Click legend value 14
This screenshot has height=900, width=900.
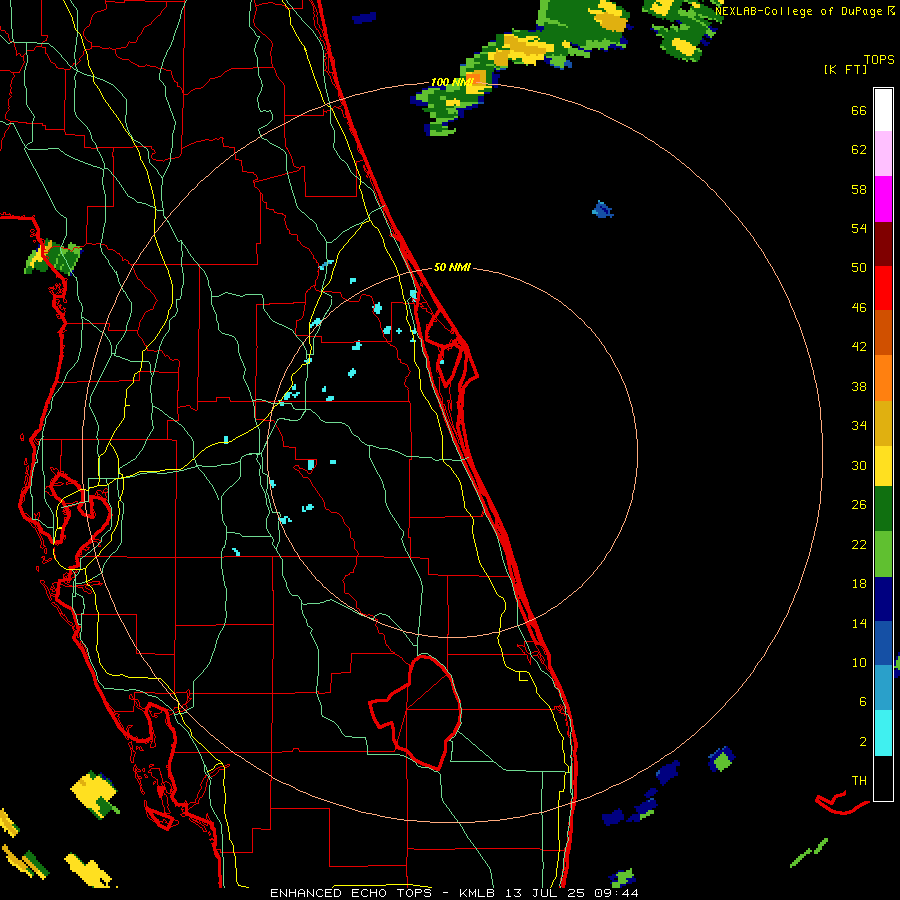[x=859, y=623]
